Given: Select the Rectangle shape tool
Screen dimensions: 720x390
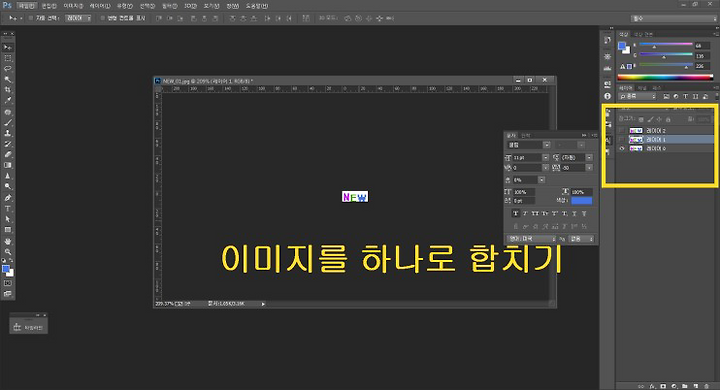Looking at the screenshot, I should click(8, 230).
